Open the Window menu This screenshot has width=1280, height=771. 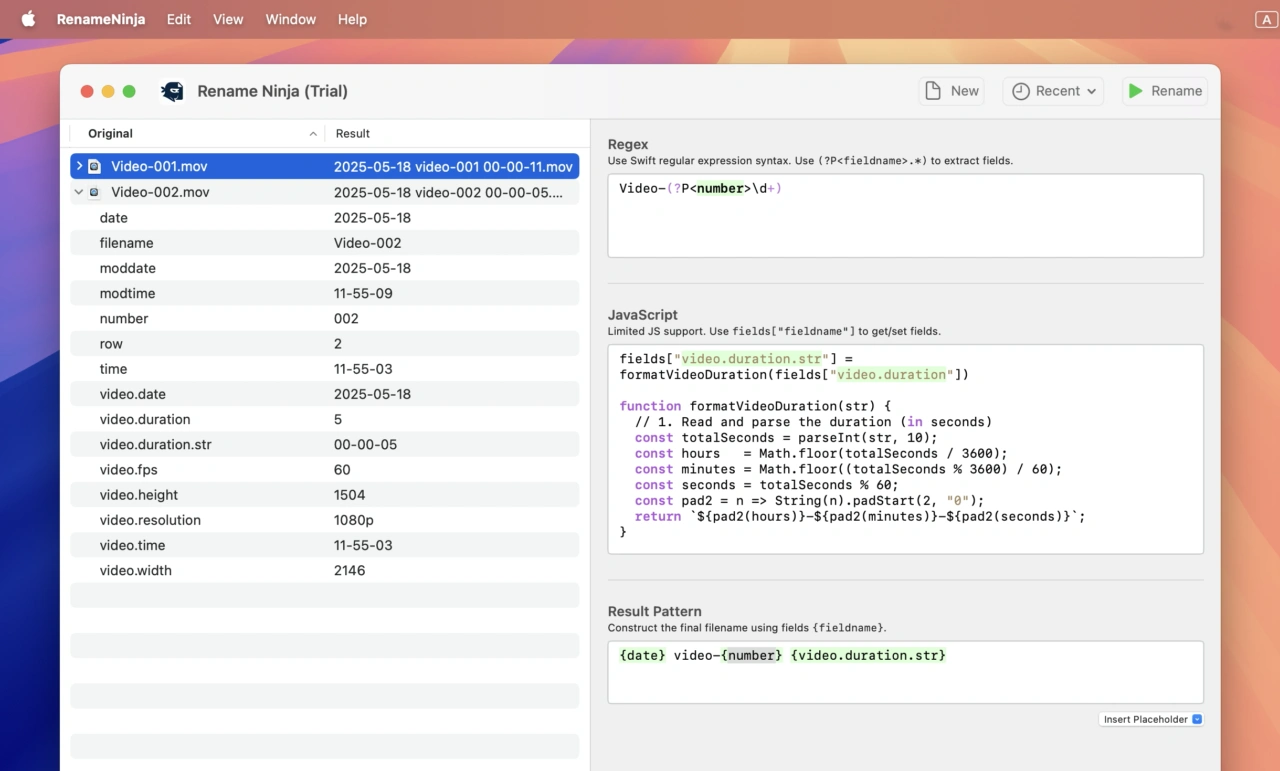[x=291, y=19]
